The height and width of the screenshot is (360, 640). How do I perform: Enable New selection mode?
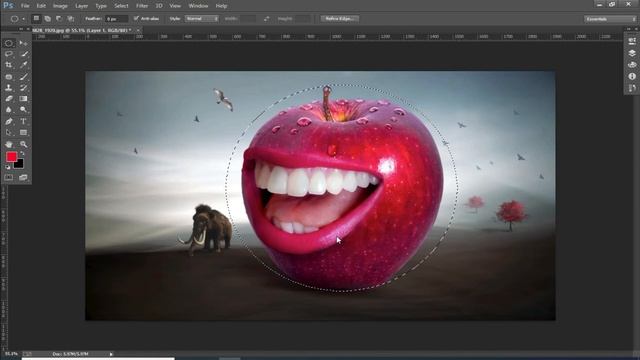(x=36, y=18)
